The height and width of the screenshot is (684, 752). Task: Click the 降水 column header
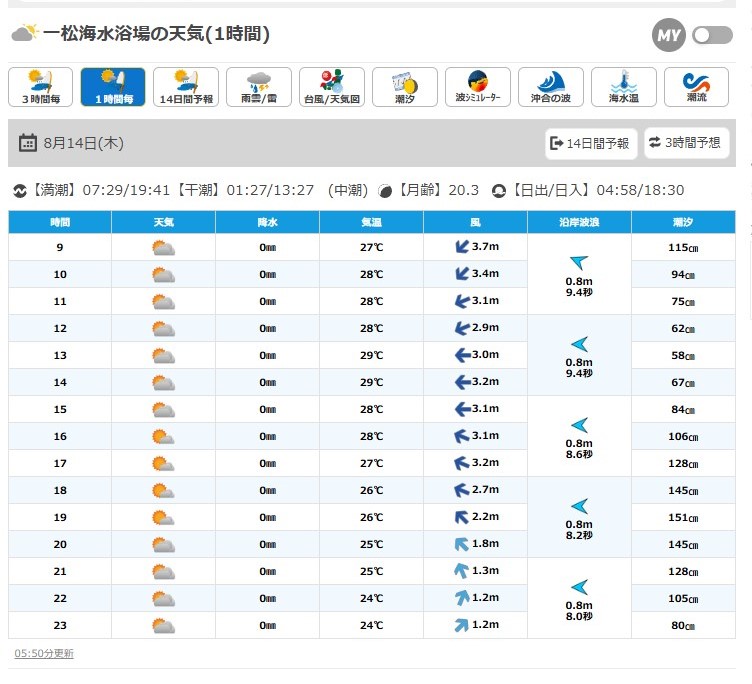[x=268, y=222]
